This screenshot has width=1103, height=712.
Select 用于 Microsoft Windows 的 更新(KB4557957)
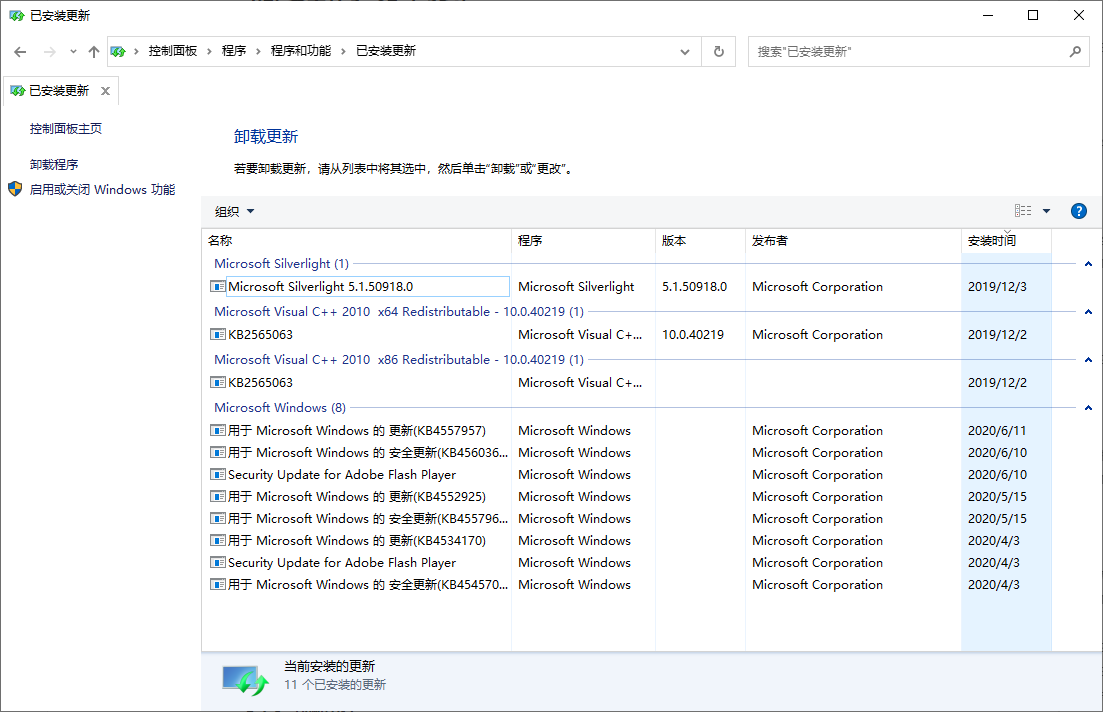(357, 431)
